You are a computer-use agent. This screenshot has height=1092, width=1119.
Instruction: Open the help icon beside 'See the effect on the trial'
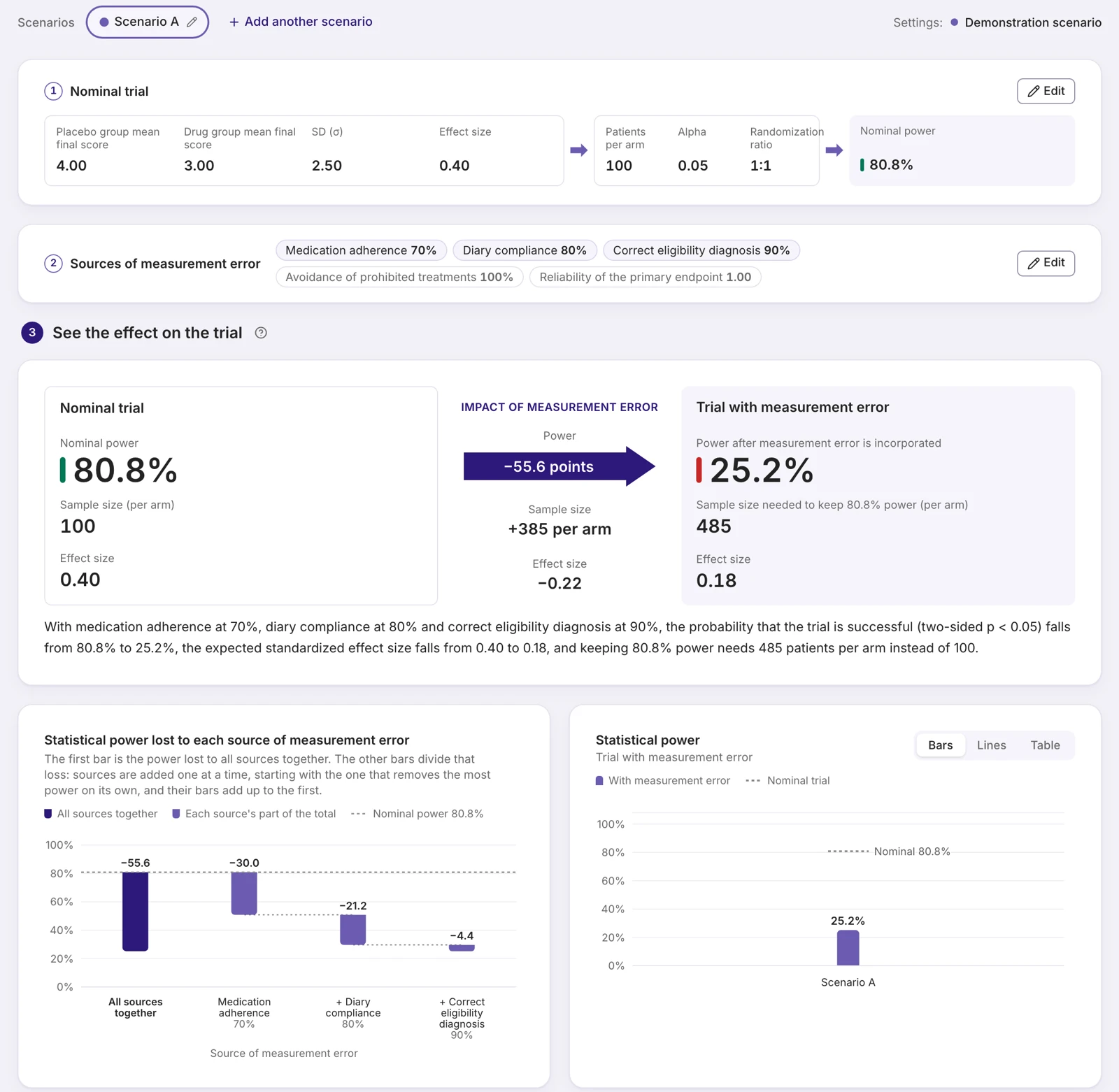pyautogui.click(x=261, y=333)
